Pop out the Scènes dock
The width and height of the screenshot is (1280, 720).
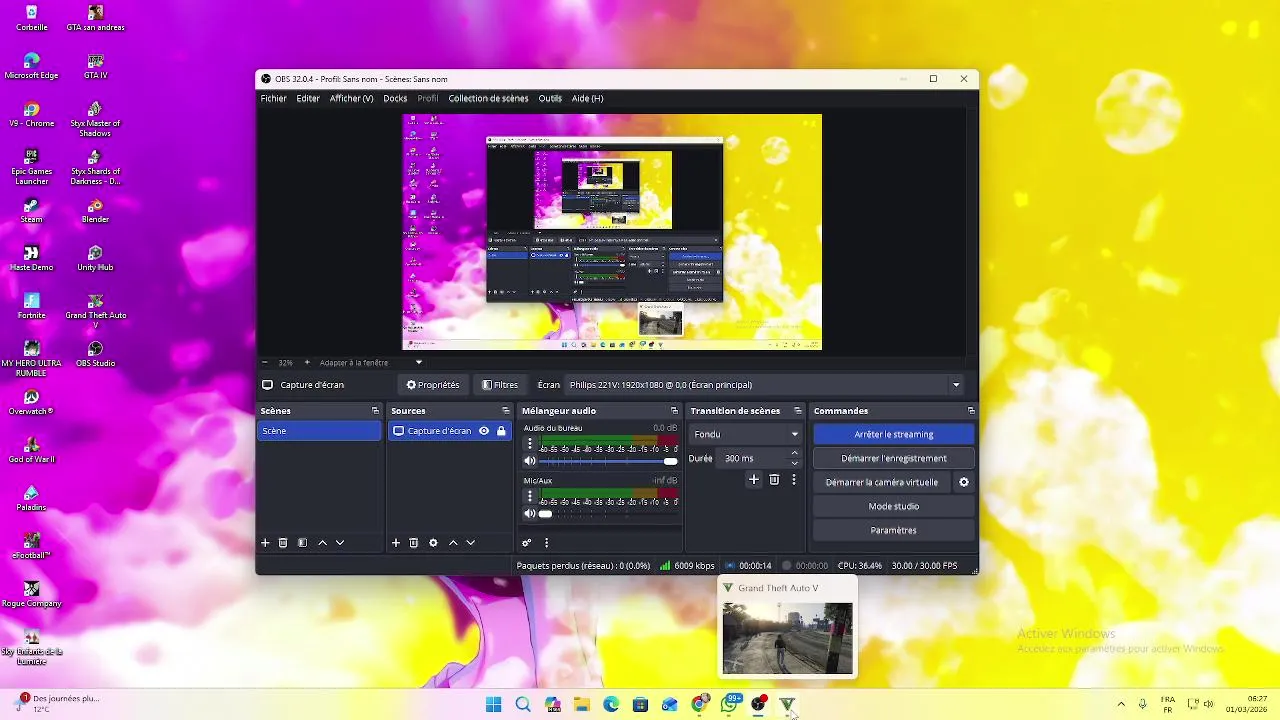tap(375, 411)
